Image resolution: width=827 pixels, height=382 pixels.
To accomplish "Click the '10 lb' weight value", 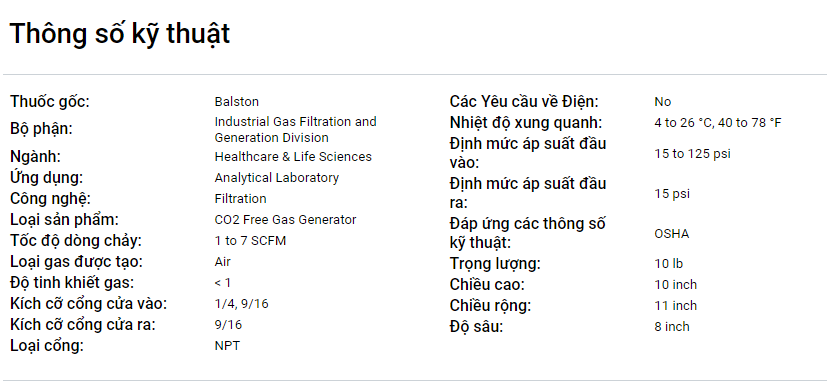I will click(x=668, y=263).
